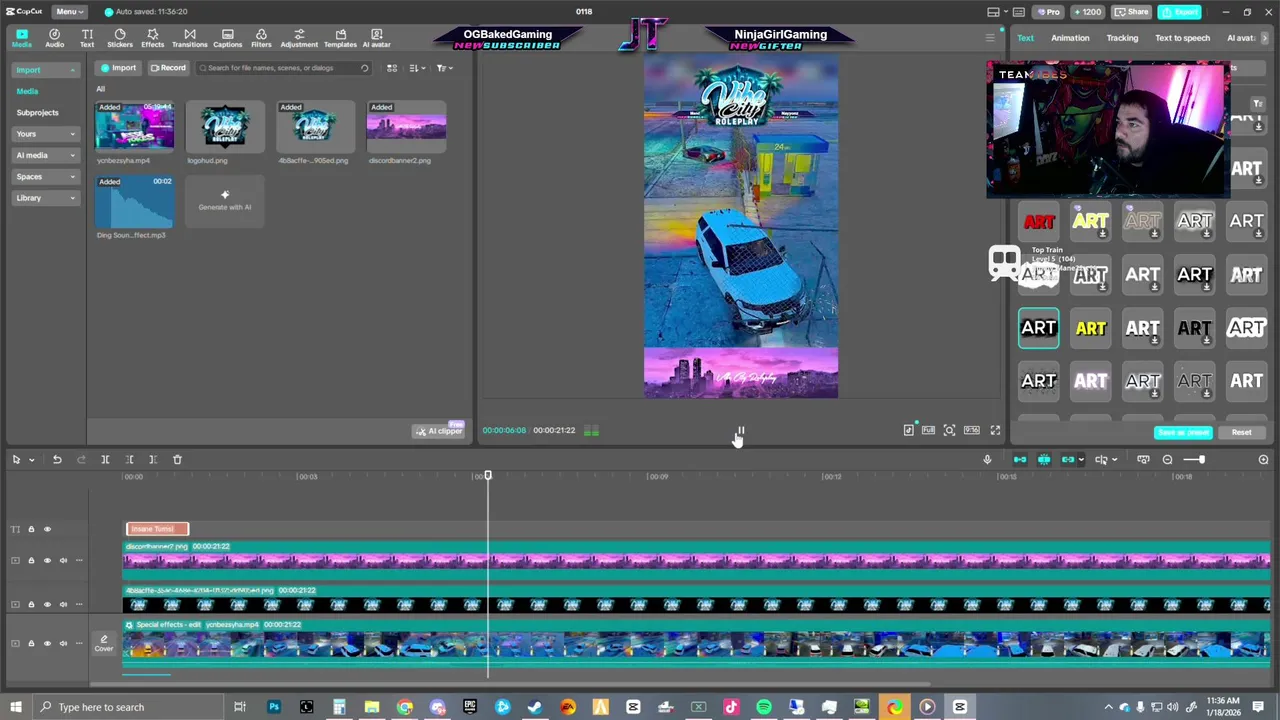Image resolution: width=1280 pixels, height=720 pixels.
Task: Click the Generate with AI tile
Action: (224, 201)
